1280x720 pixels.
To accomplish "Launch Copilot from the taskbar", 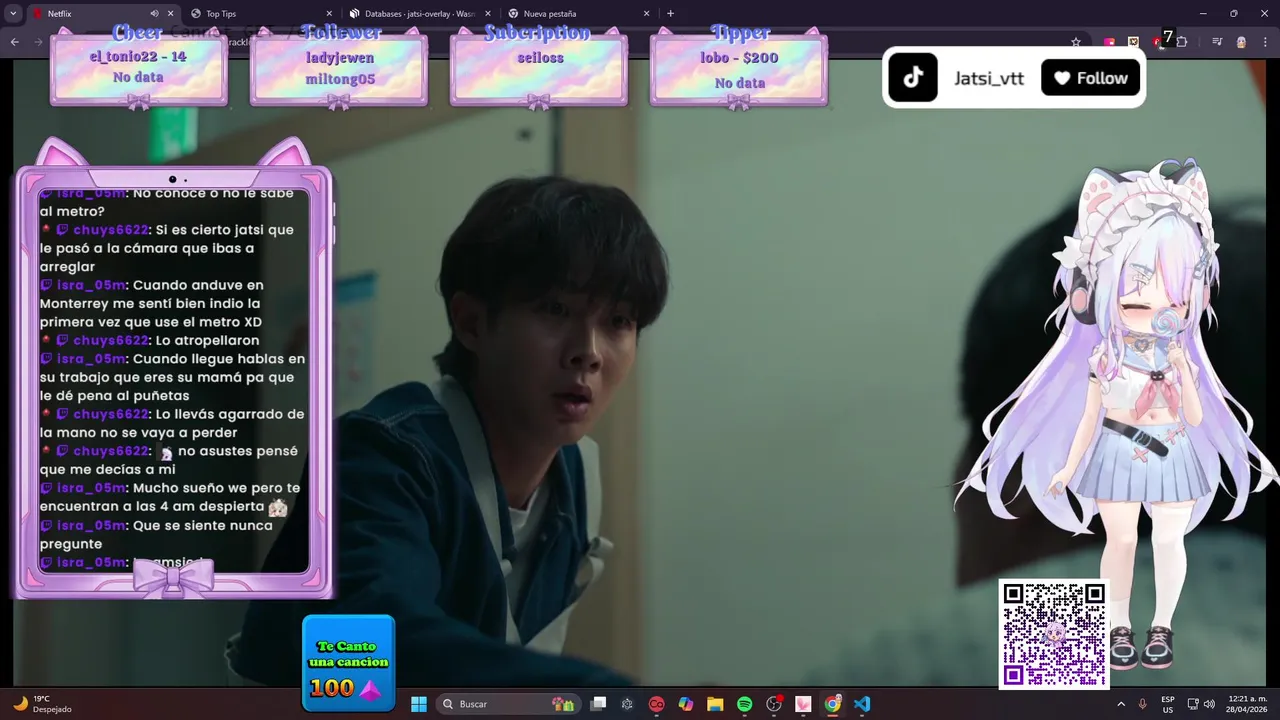I will (686, 704).
